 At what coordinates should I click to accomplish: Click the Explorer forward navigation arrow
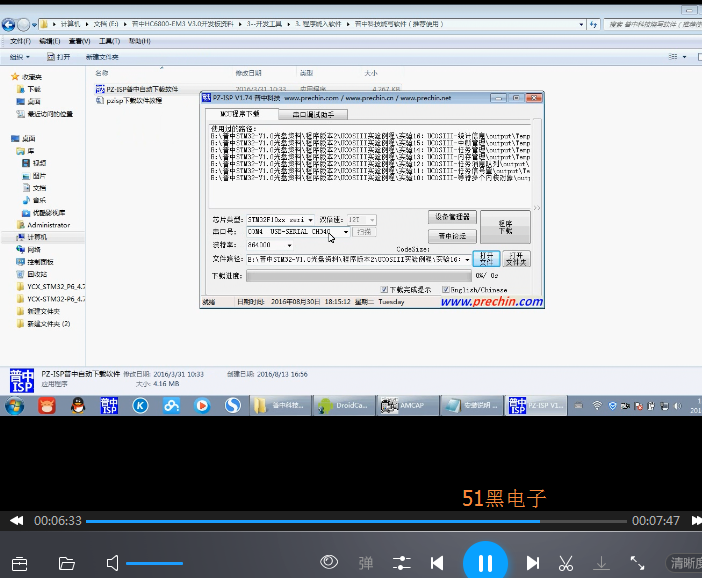tap(23, 24)
